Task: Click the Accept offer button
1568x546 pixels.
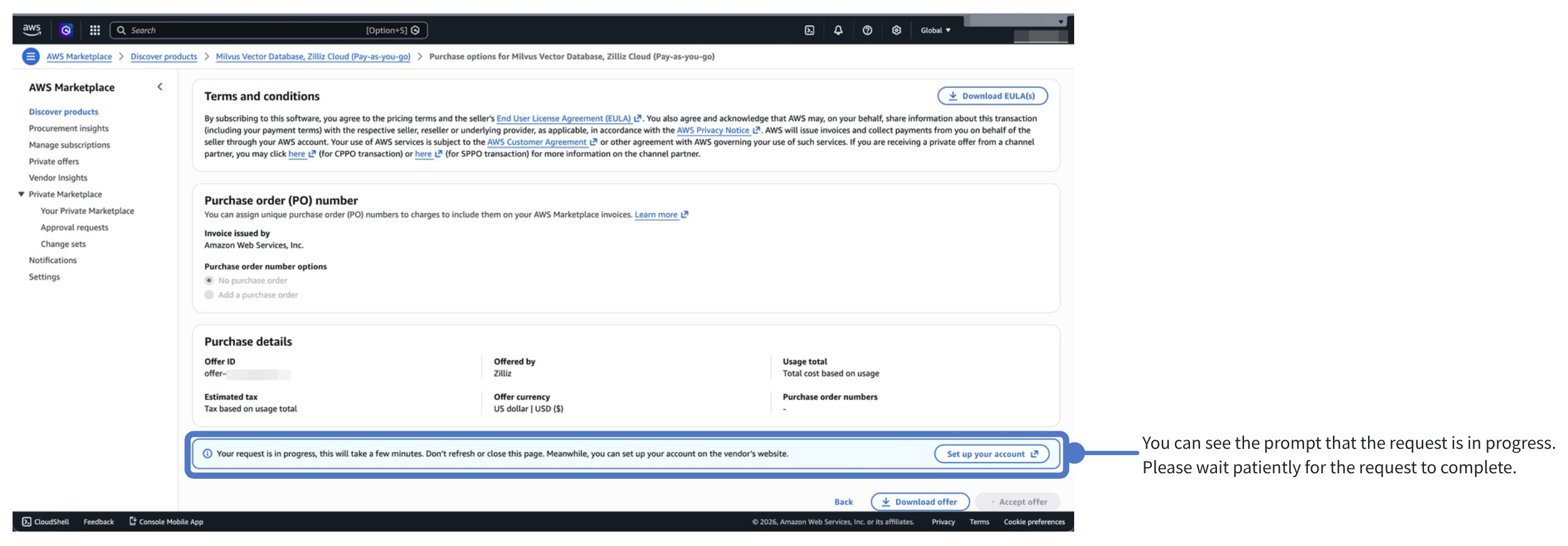Action: pos(1017,501)
